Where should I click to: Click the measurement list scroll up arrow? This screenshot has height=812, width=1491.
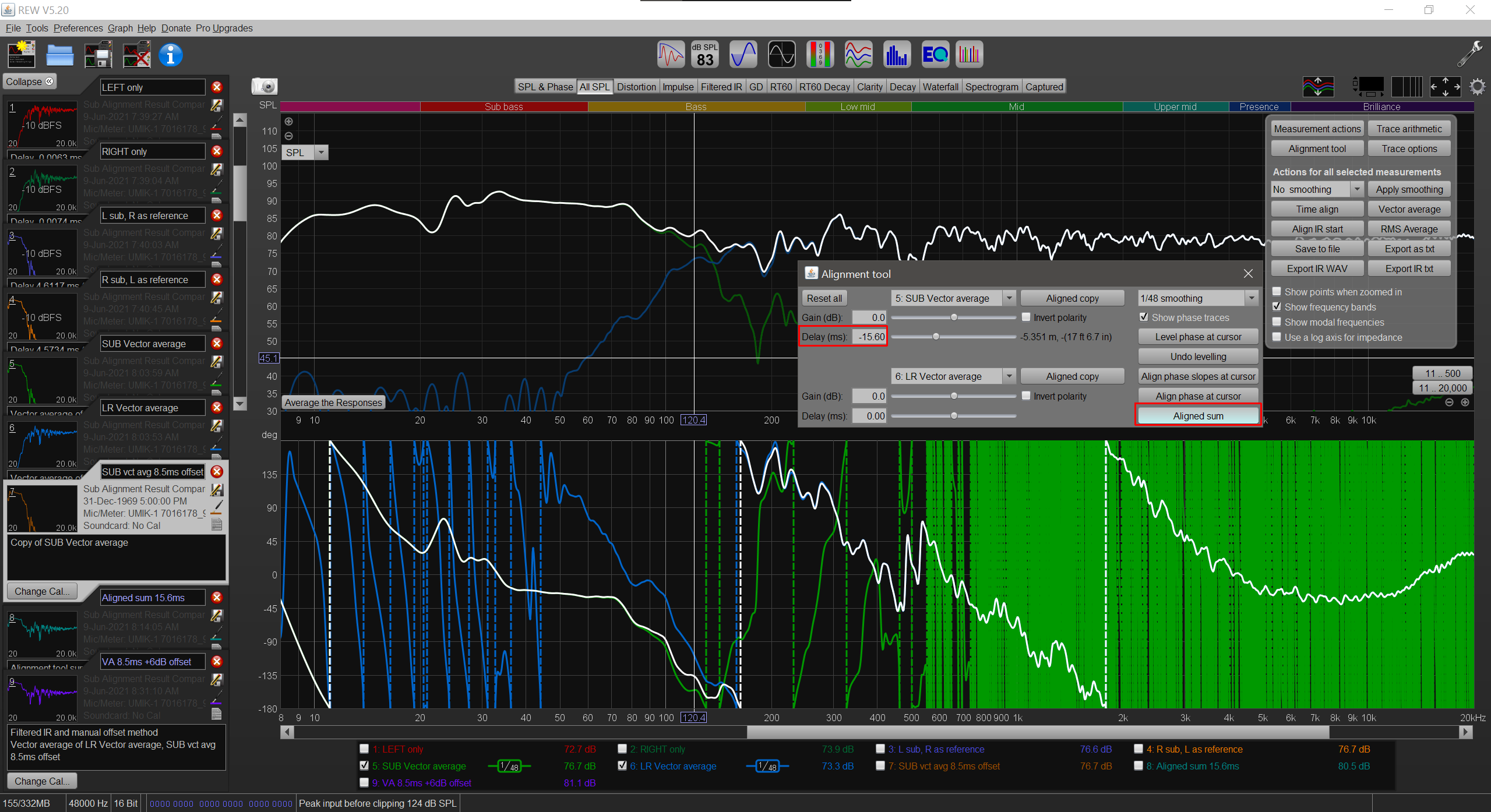239,121
